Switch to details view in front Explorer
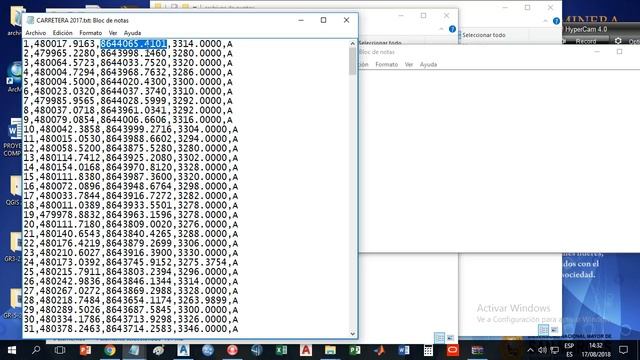Screen dimensions: 640x360 [439, 338]
